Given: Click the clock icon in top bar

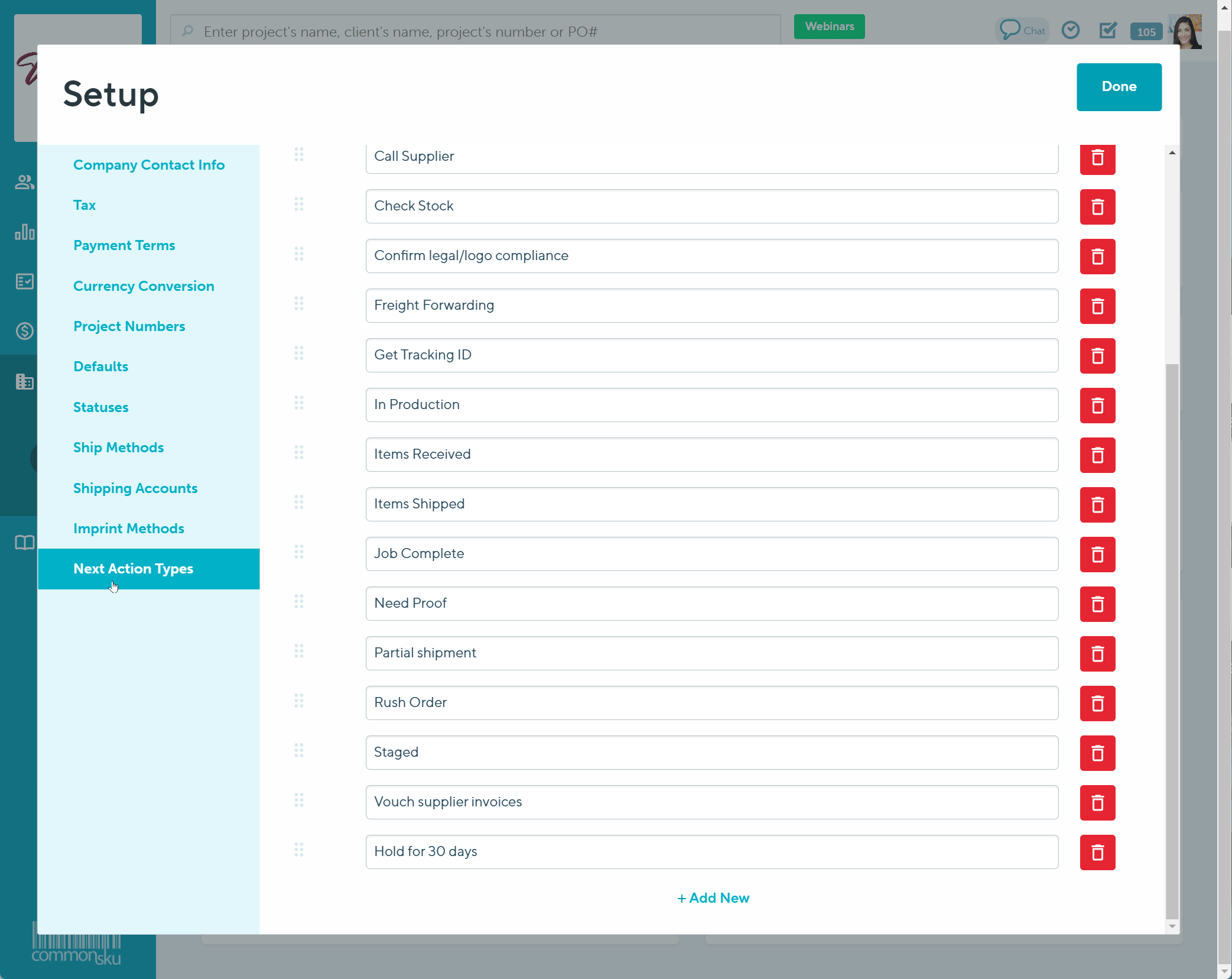Looking at the screenshot, I should point(1070,30).
